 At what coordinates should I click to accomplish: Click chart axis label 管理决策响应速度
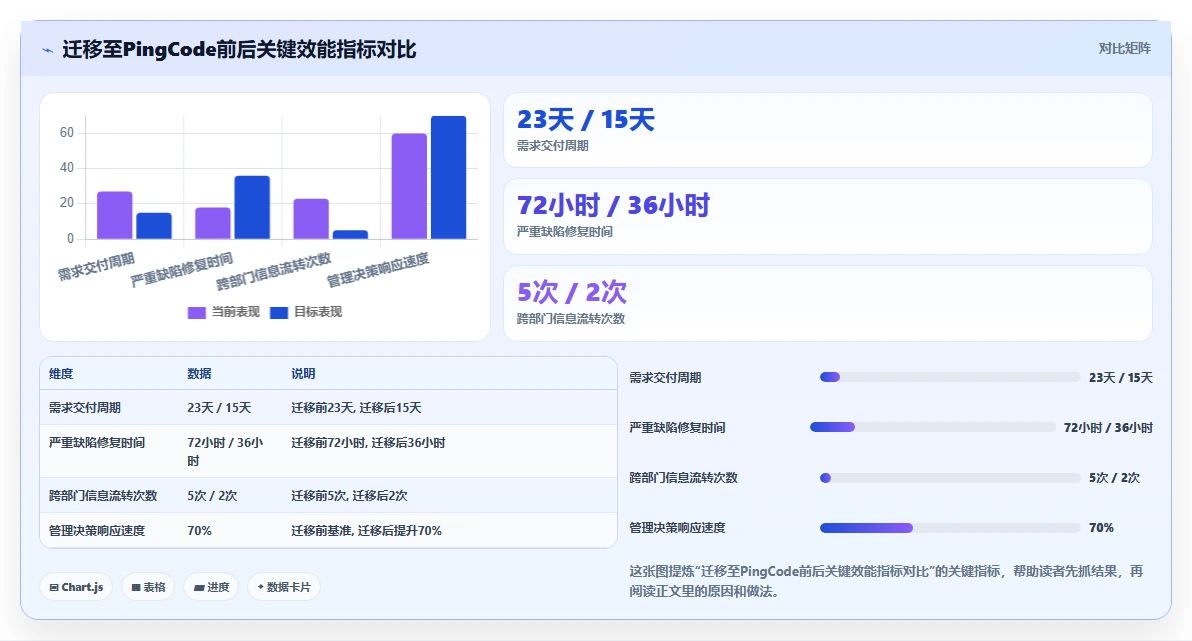pos(378,270)
